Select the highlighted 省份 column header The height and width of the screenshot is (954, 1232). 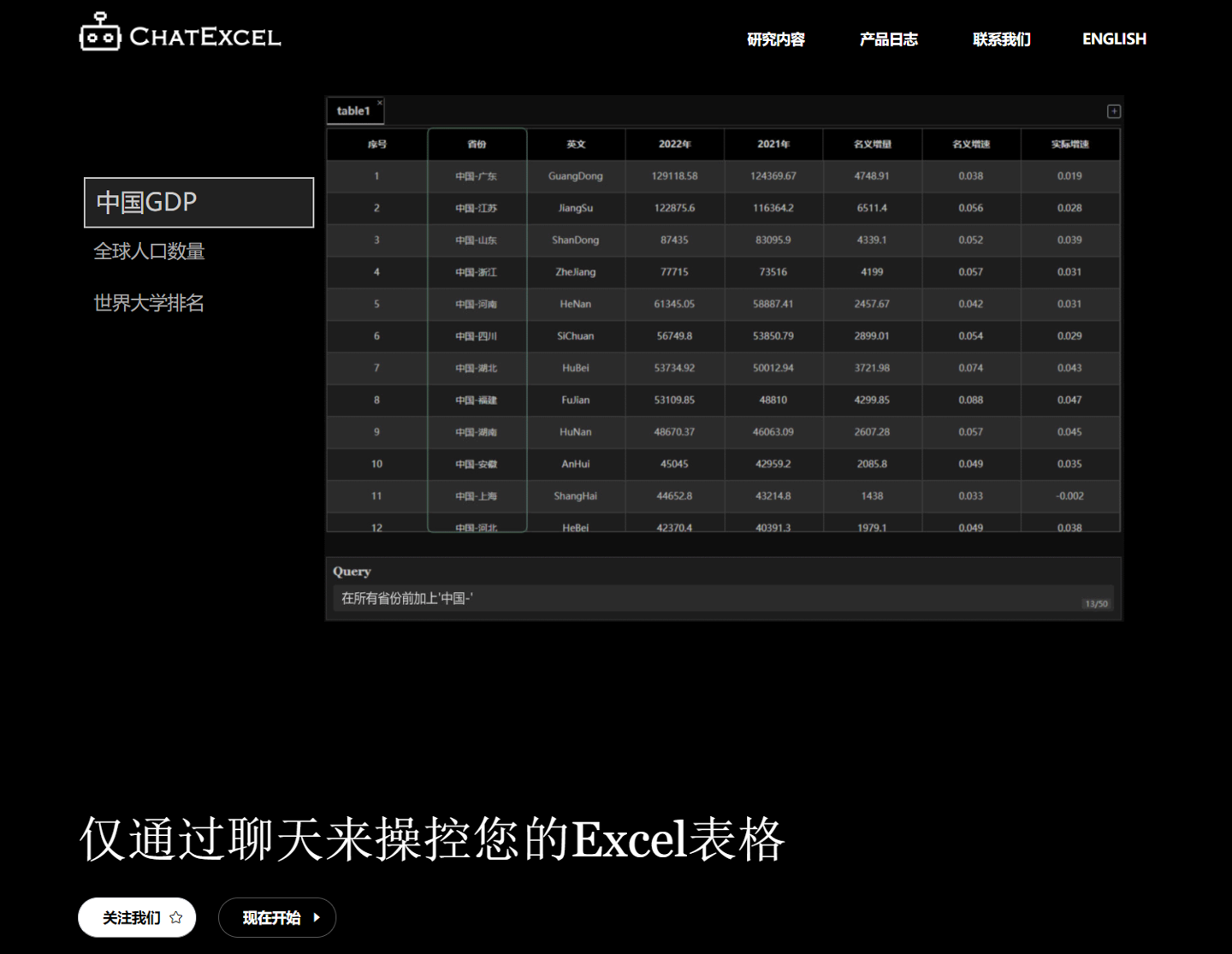pos(477,144)
